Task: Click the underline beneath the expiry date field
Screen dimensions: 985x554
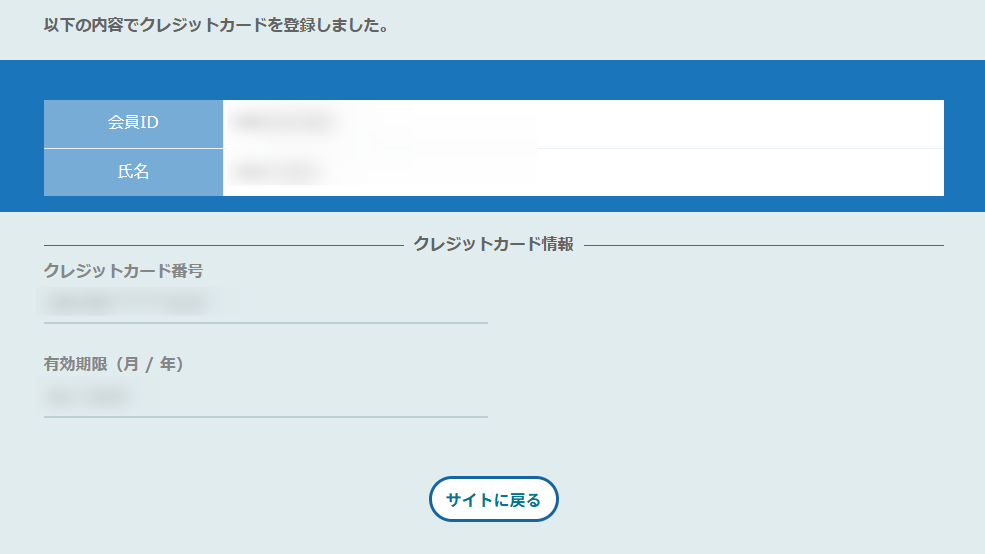Action: coord(266,416)
